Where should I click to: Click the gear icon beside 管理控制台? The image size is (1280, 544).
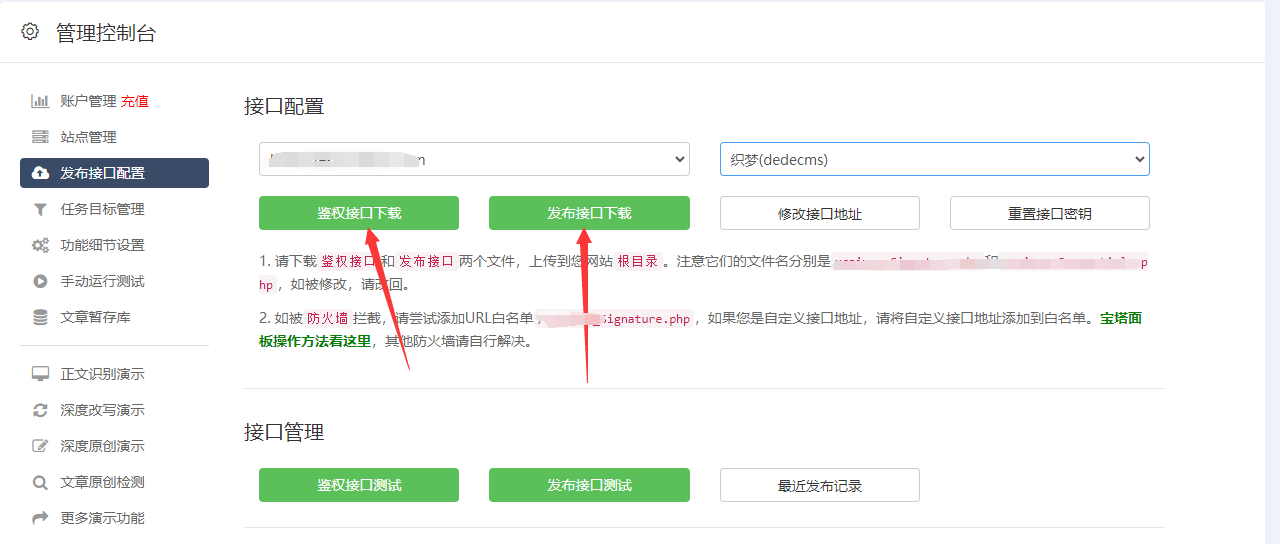pos(30,32)
